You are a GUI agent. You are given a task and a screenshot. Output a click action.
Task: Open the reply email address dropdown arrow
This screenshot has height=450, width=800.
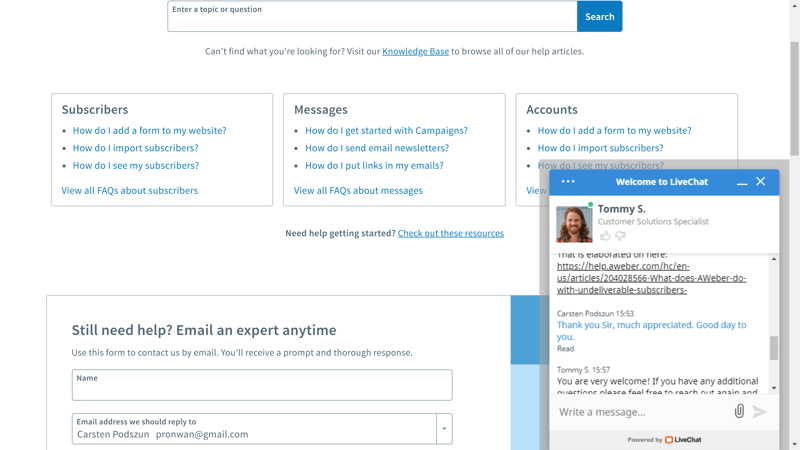click(x=444, y=429)
